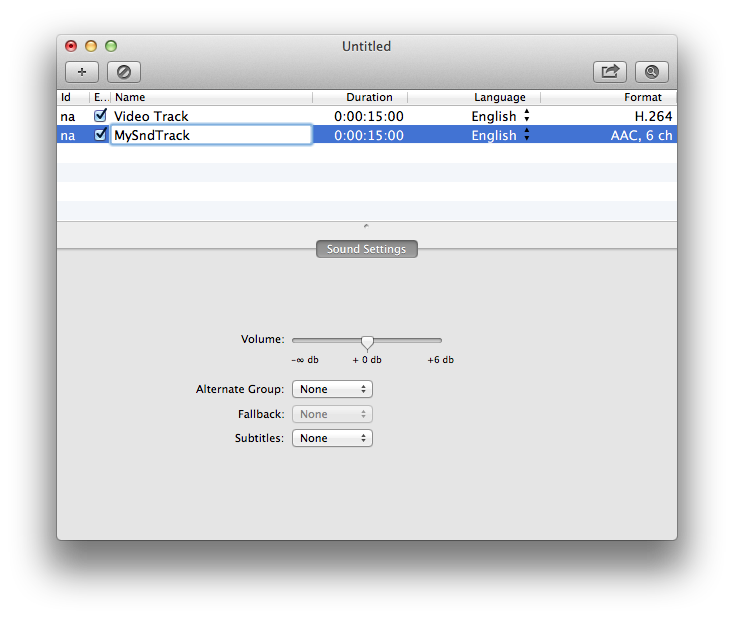Open the Alternate Group dropdown
This screenshot has width=734, height=619.
pos(332,389)
